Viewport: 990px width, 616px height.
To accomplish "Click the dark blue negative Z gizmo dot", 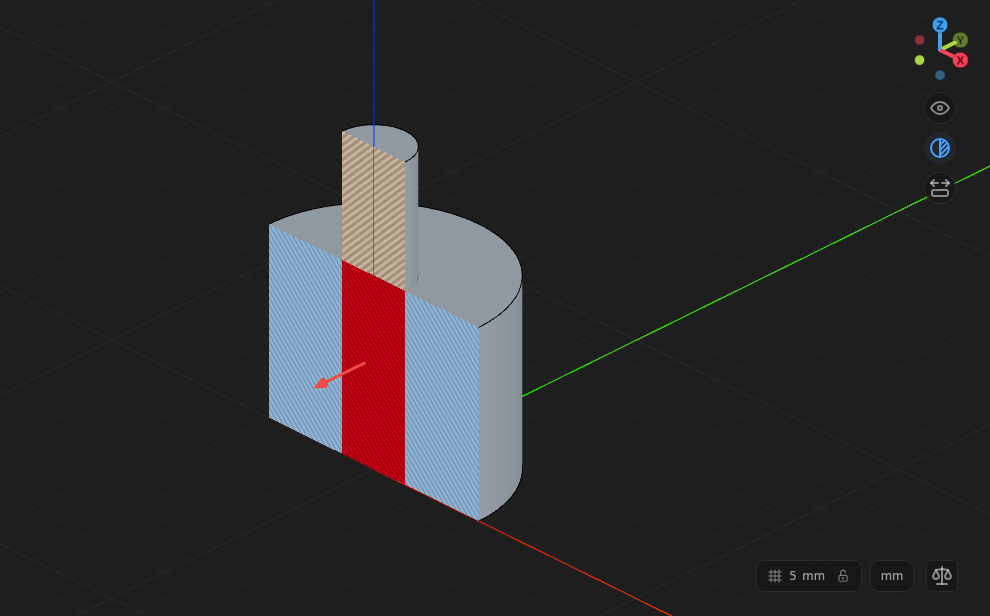I will pos(940,75).
